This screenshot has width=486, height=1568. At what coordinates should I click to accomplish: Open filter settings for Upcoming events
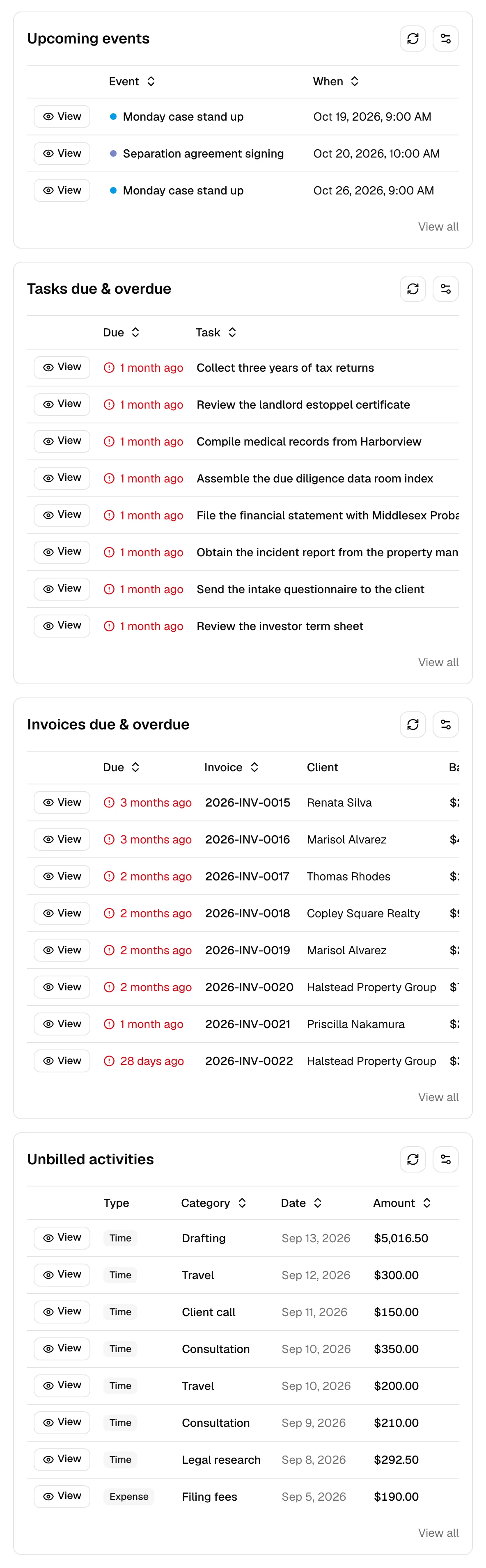click(445, 38)
